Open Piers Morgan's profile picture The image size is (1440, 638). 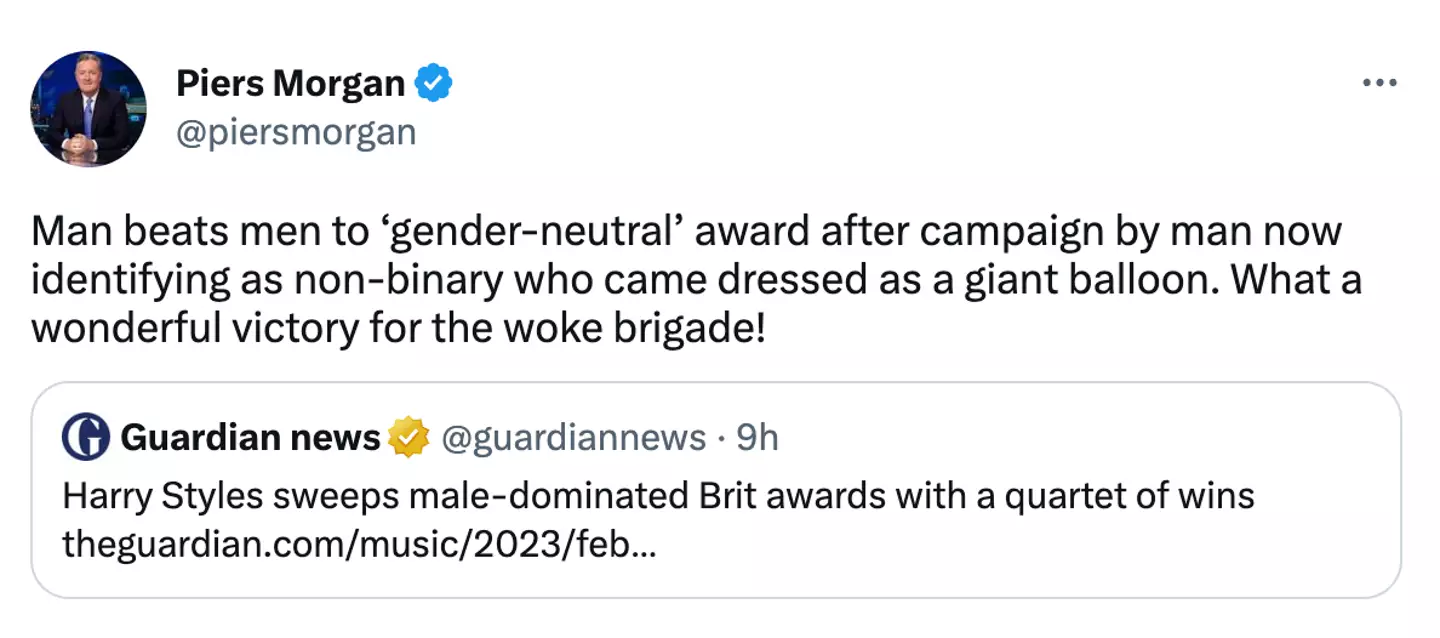(x=88, y=109)
